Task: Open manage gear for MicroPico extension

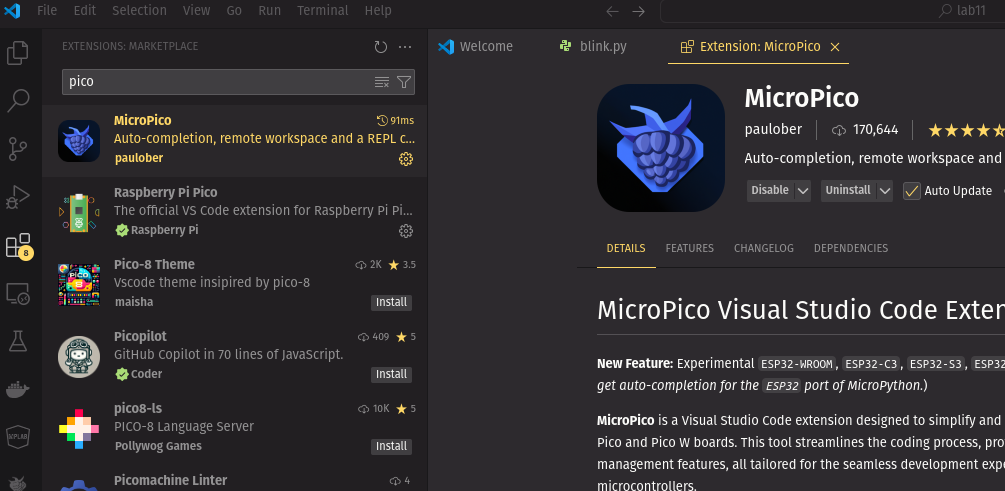Action: click(x=406, y=159)
